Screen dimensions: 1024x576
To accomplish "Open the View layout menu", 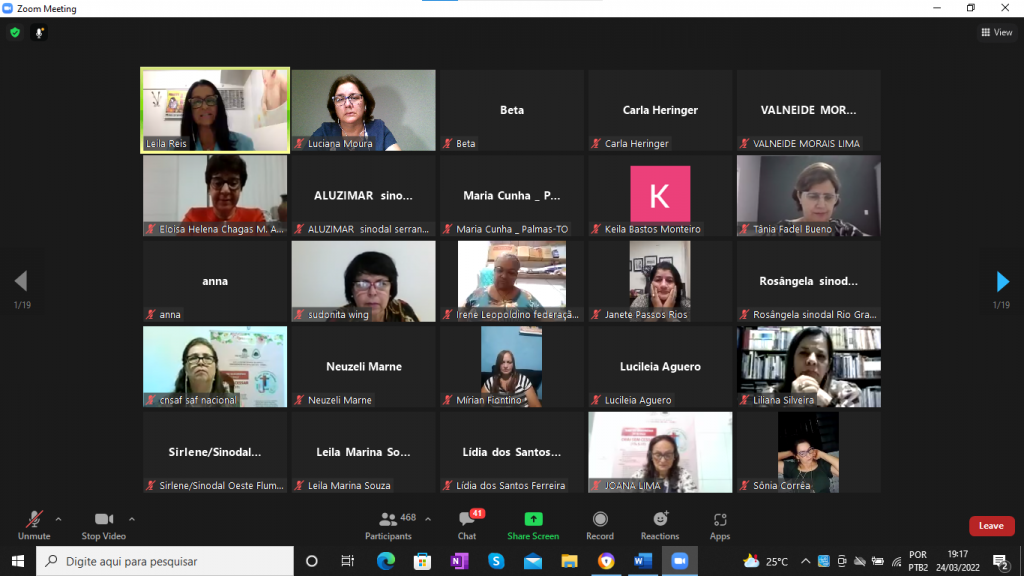I will pos(996,32).
